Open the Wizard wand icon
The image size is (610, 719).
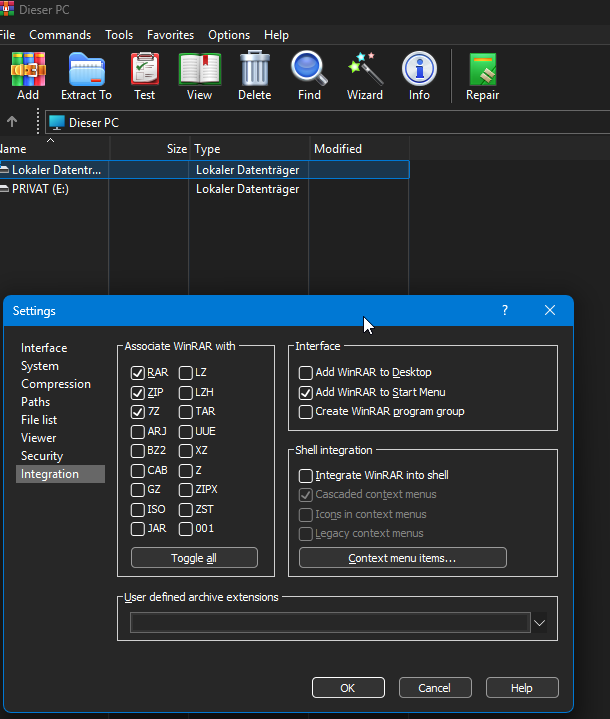366,68
